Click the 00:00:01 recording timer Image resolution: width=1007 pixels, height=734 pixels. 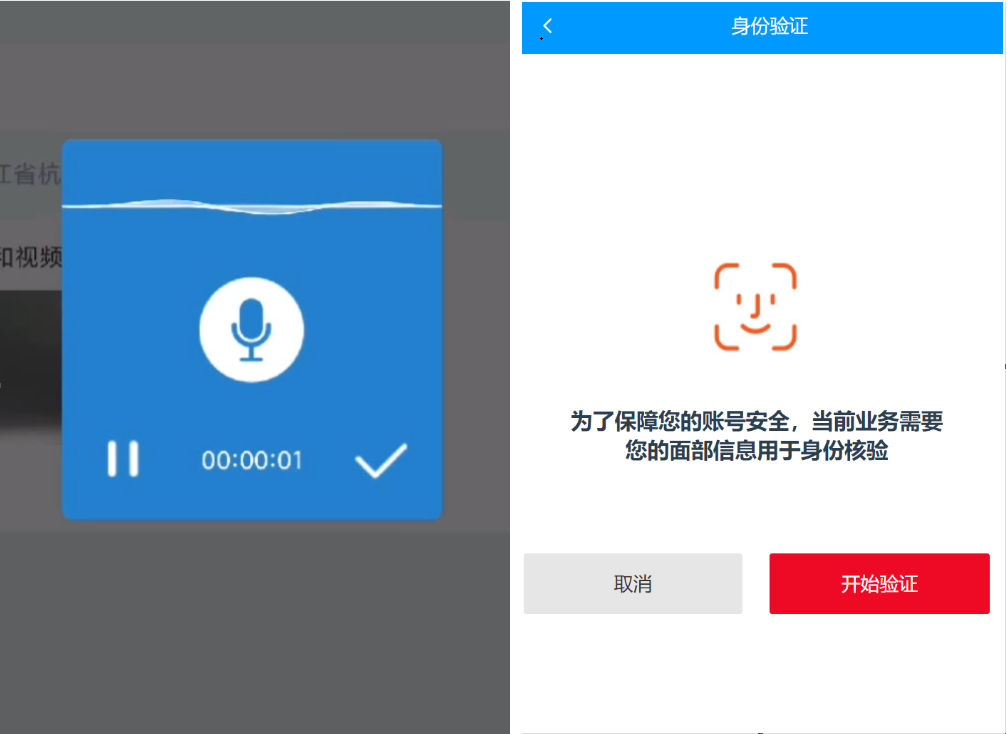pos(251,460)
